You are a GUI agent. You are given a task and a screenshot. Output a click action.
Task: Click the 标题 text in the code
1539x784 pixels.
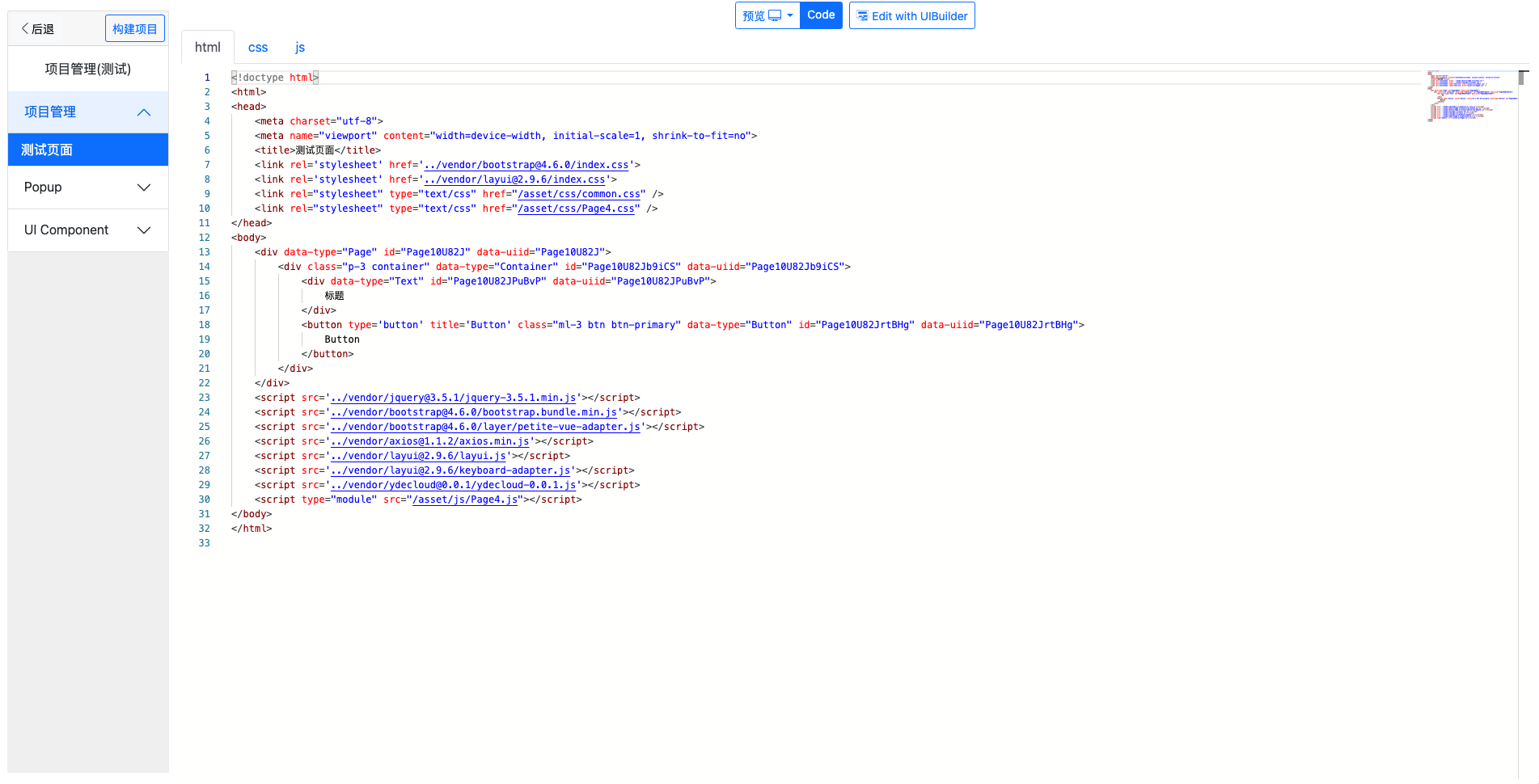point(334,296)
